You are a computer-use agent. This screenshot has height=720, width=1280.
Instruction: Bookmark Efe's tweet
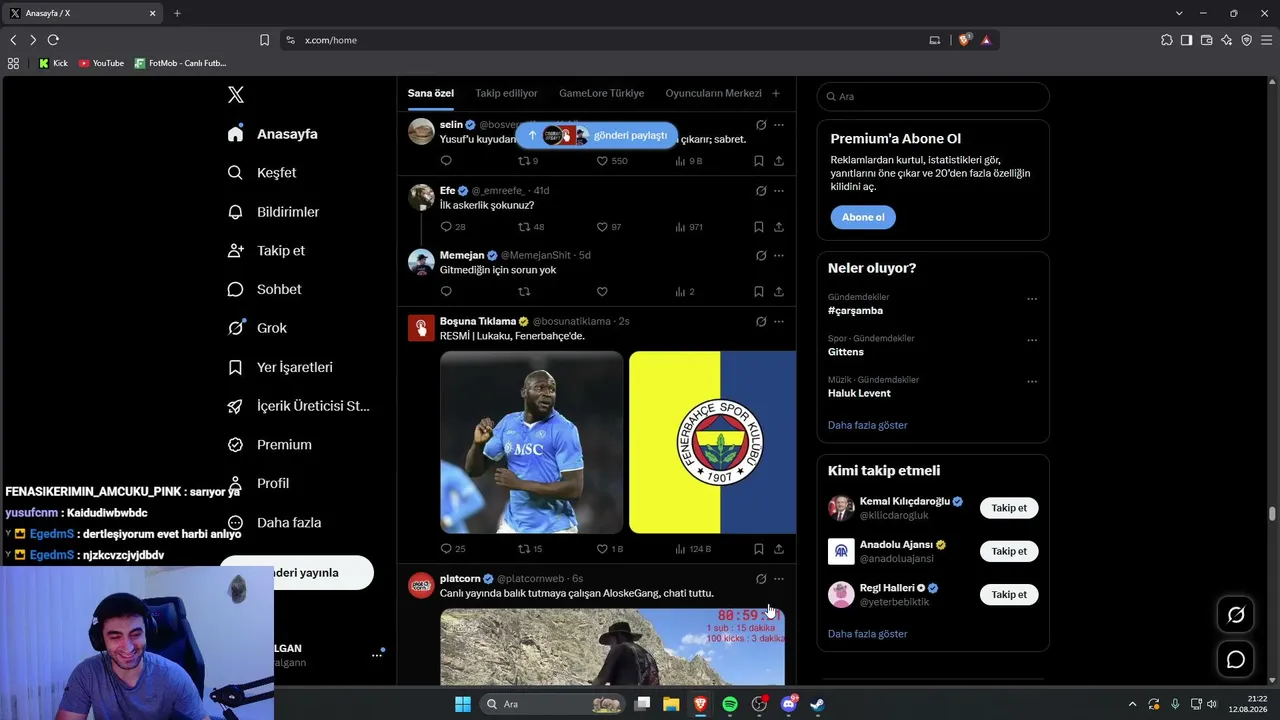[x=759, y=227]
